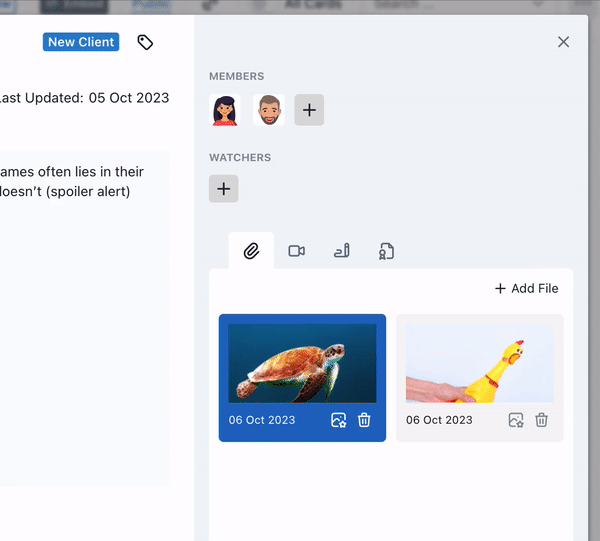This screenshot has height=541, width=600.
Task: Switch to the video camera tab
Action: (296, 251)
